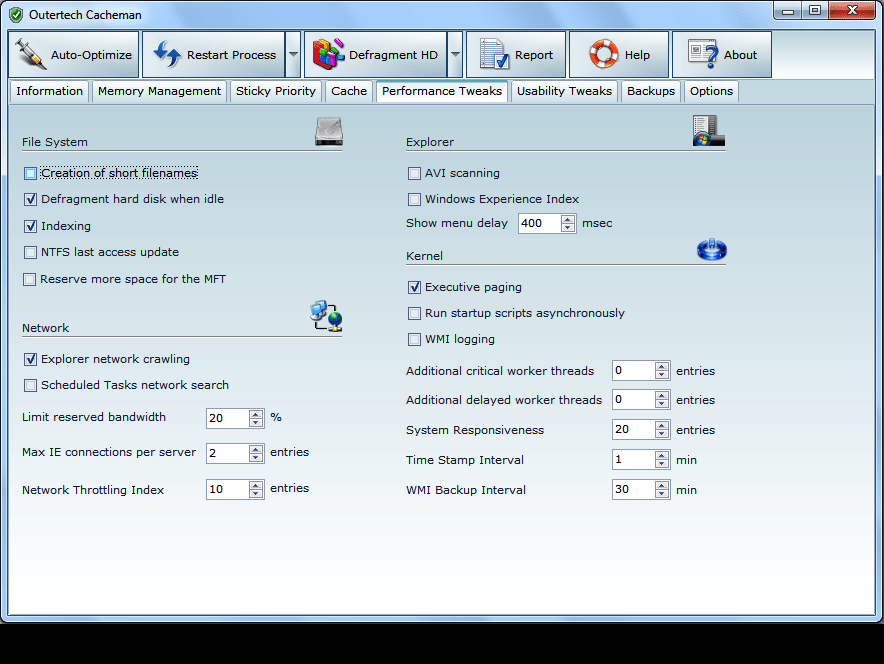The height and width of the screenshot is (664, 884).
Task: Increase Limit reserved bandwidth value
Action: tap(256, 414)
